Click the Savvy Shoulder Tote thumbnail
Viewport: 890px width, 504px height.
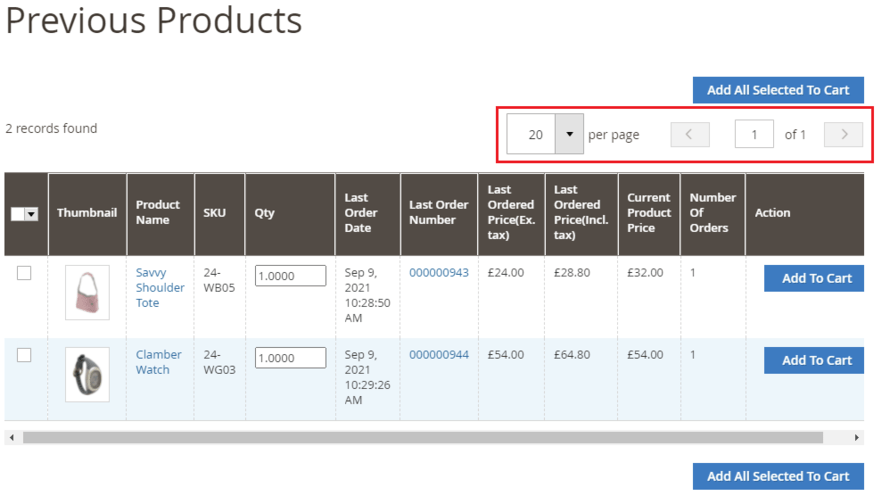tap(87, 292)
